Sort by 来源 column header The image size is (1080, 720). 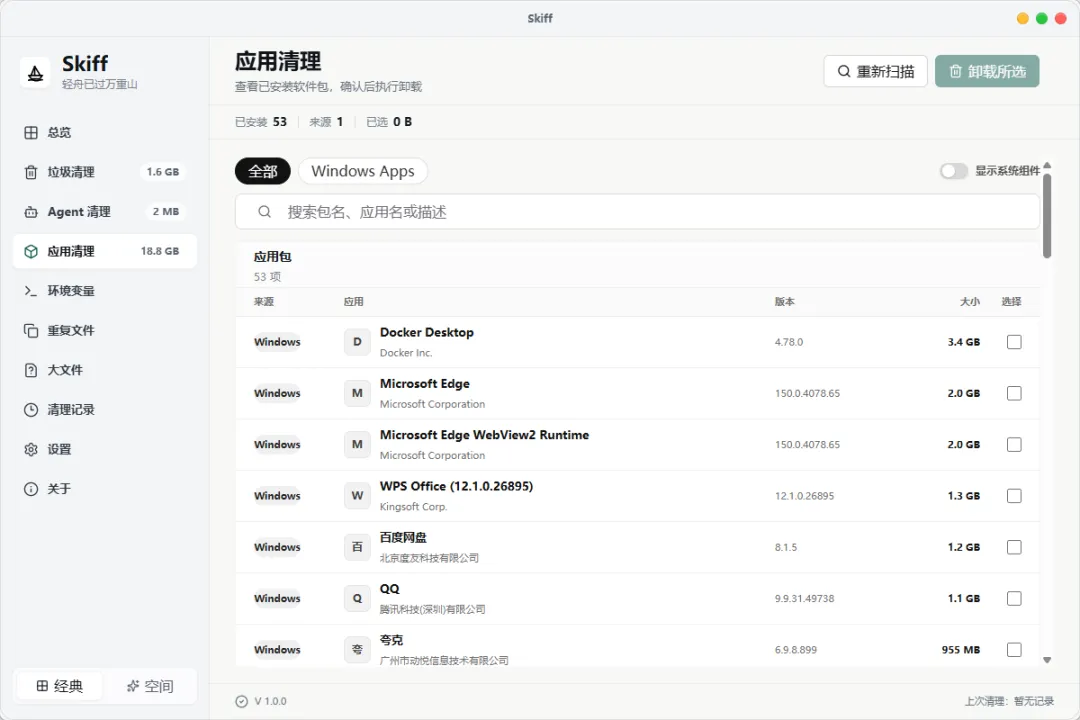tap(264, 302)
